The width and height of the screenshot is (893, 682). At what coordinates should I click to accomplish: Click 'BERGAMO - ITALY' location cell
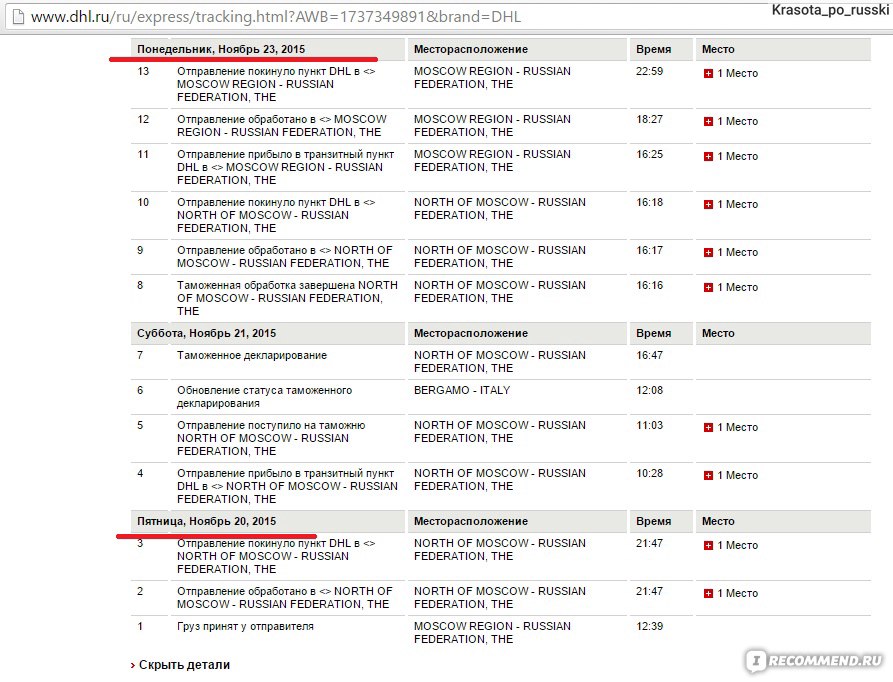462,391
